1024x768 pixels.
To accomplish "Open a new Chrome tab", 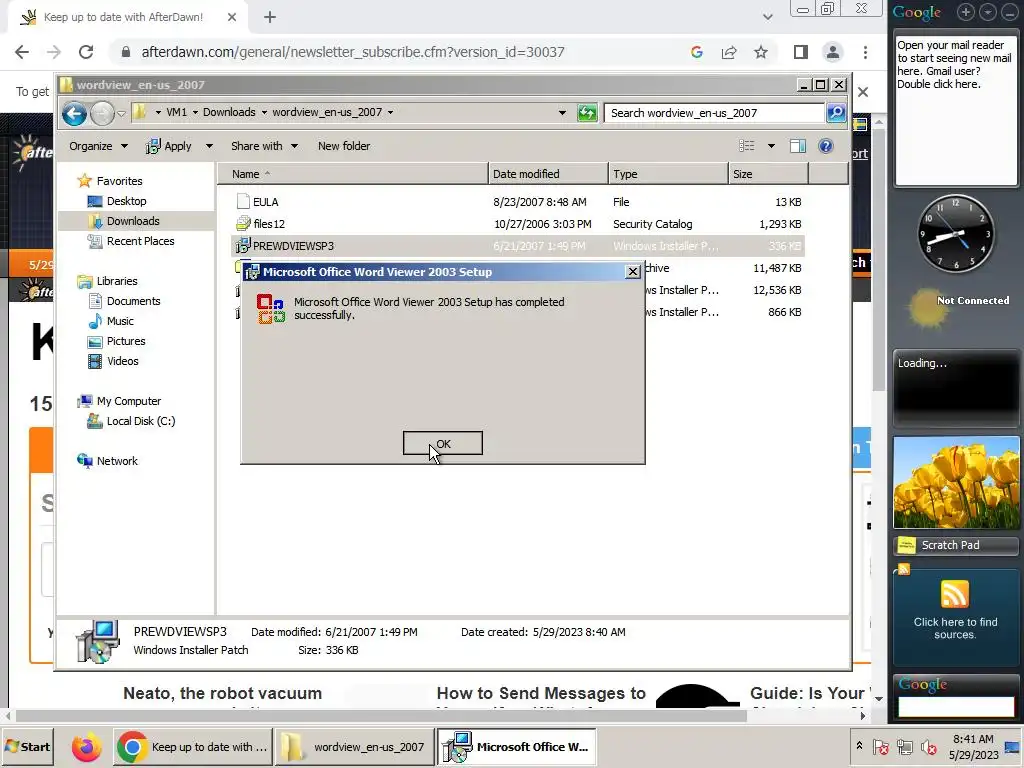I will point(270,17).
